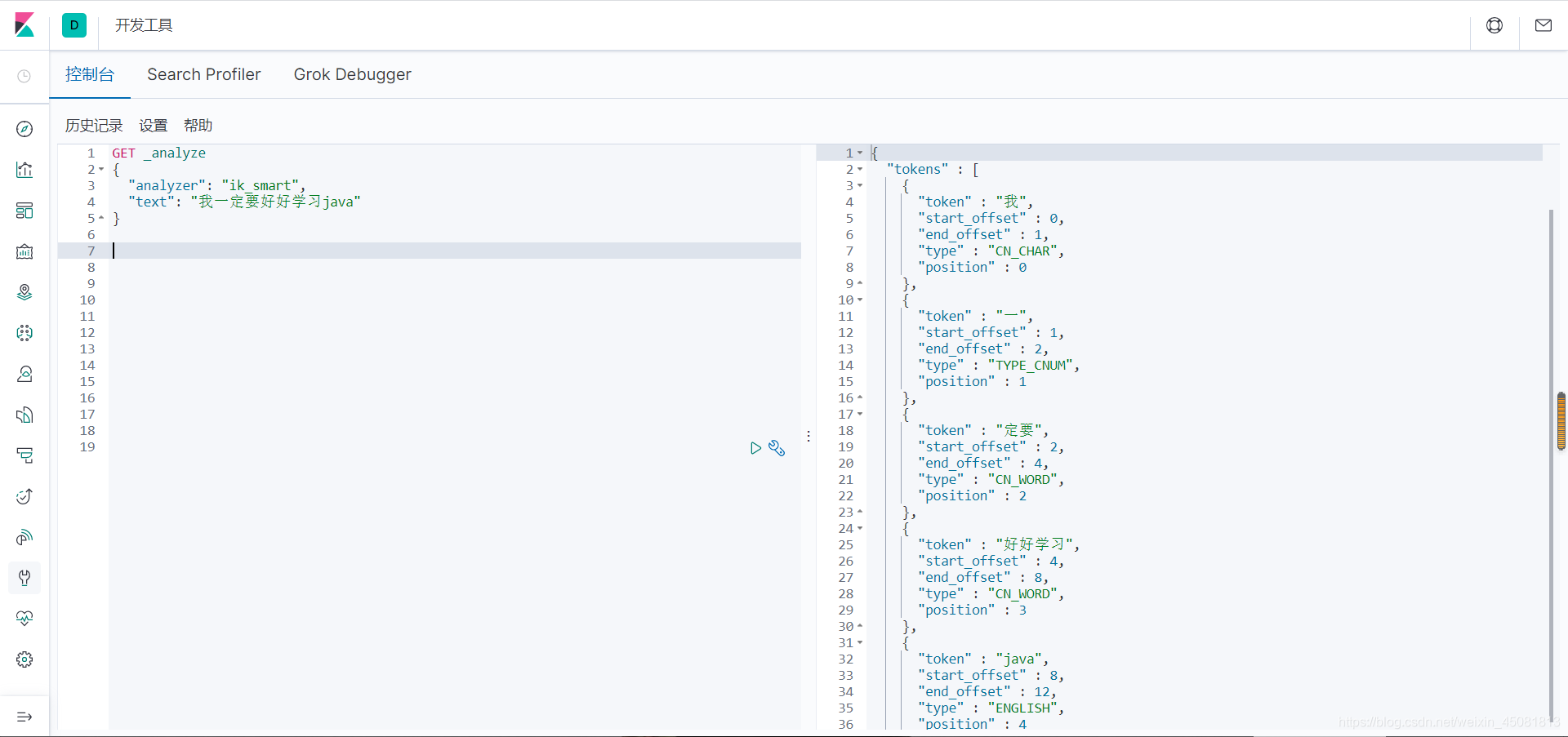Click "token" : "定要" response line
This screenshot has height=737, width=1568.
click(x=983, y=430)
